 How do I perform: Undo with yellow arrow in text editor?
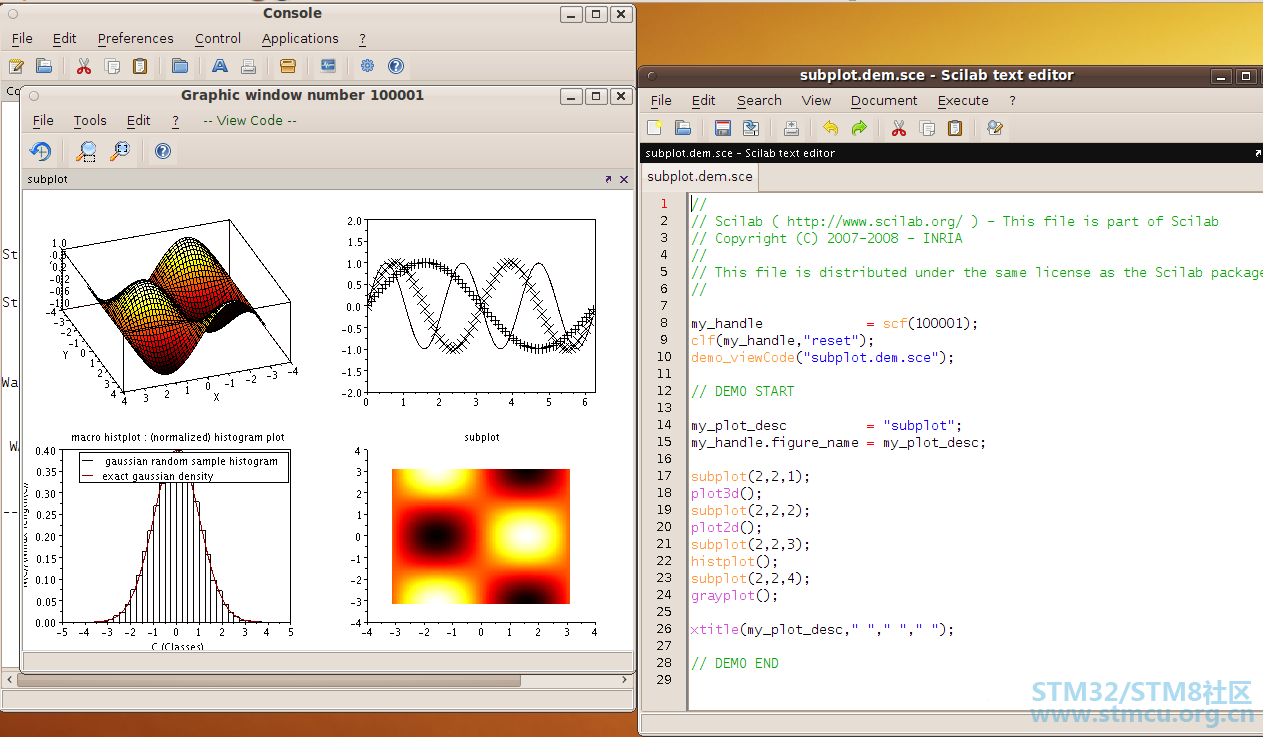(830, 128)
